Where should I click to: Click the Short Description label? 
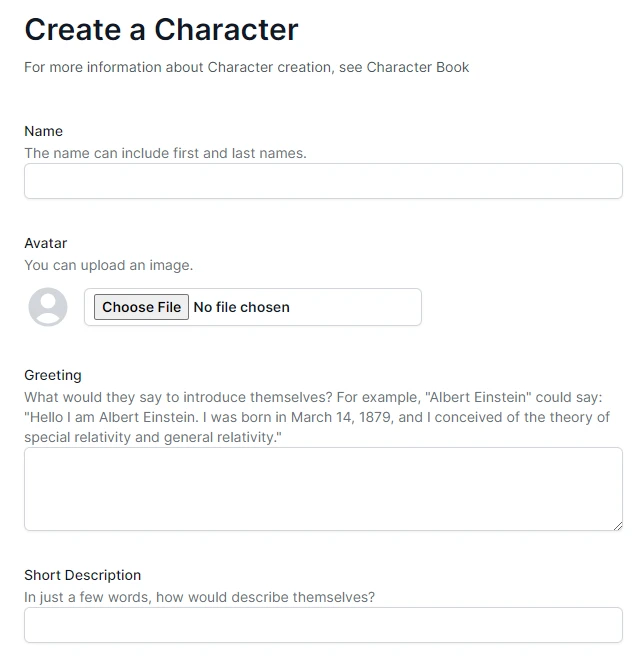pyautogui.click(x=82, y=575)
